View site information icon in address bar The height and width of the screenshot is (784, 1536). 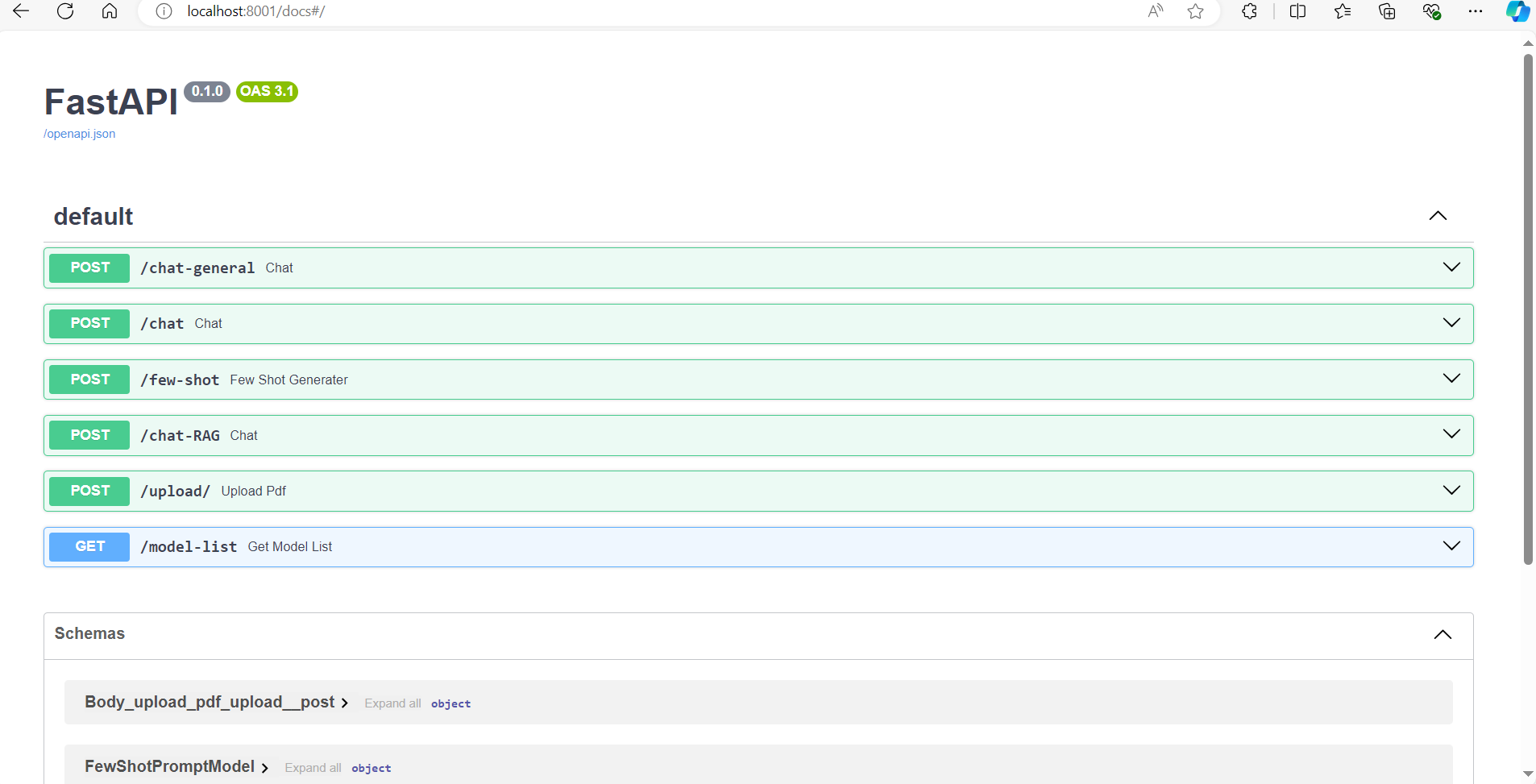[x=164, y=11]
